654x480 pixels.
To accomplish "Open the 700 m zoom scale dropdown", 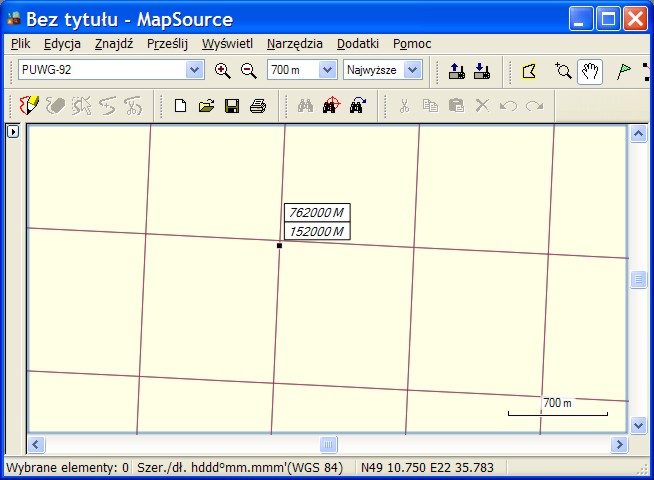I will pos(328,70).
